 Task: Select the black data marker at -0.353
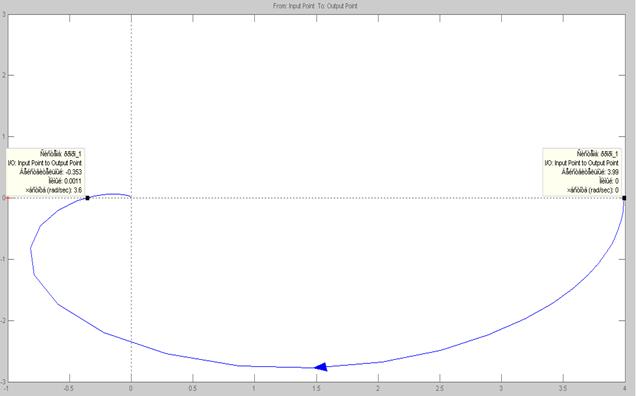(87, 198)
